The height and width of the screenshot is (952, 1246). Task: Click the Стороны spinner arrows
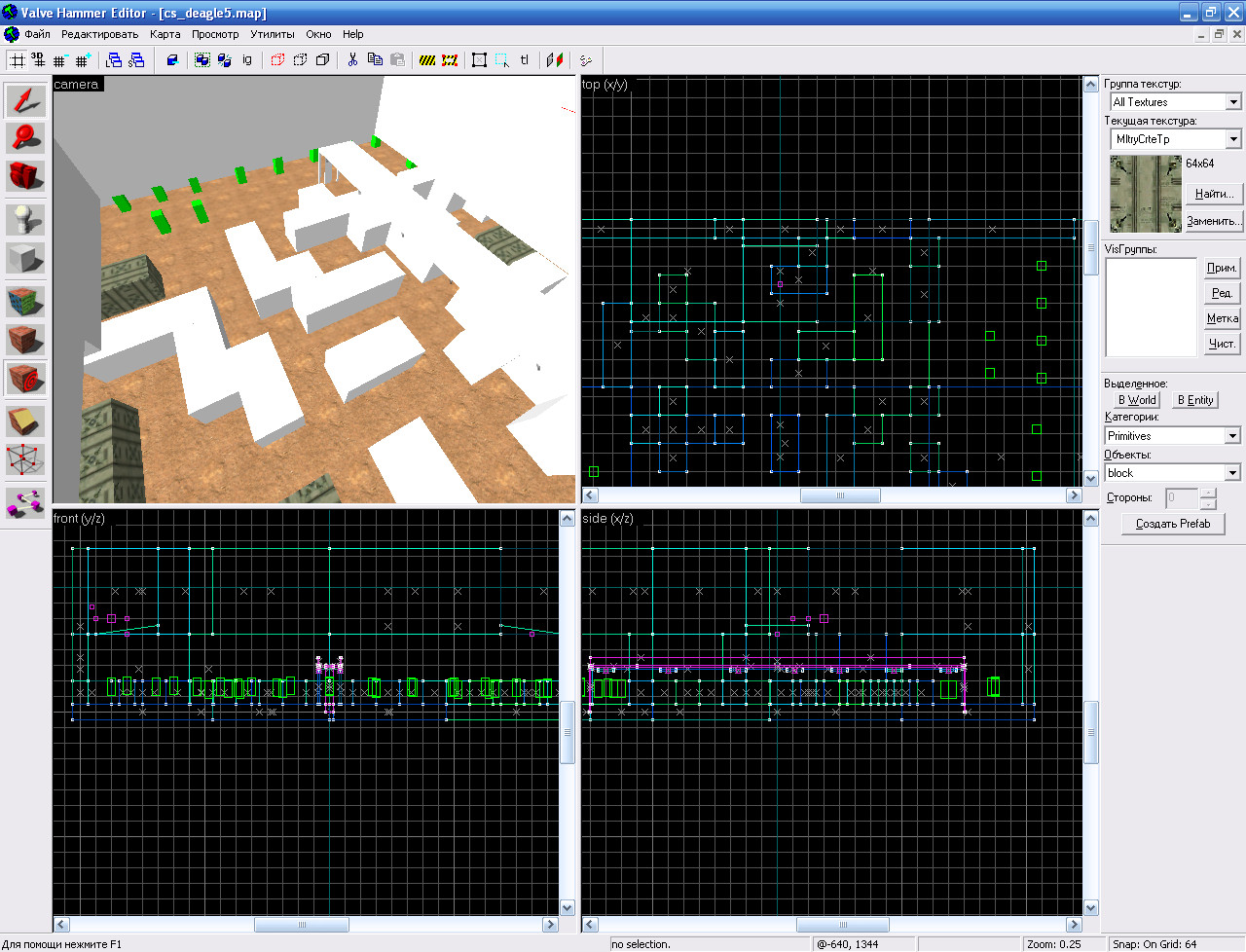1208,498
